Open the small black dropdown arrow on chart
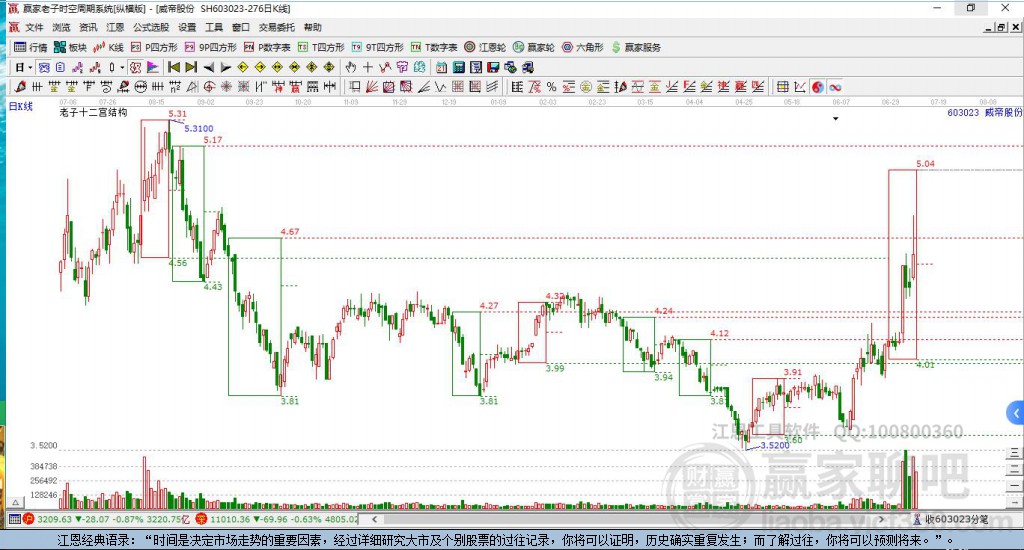 coord(835,119)
